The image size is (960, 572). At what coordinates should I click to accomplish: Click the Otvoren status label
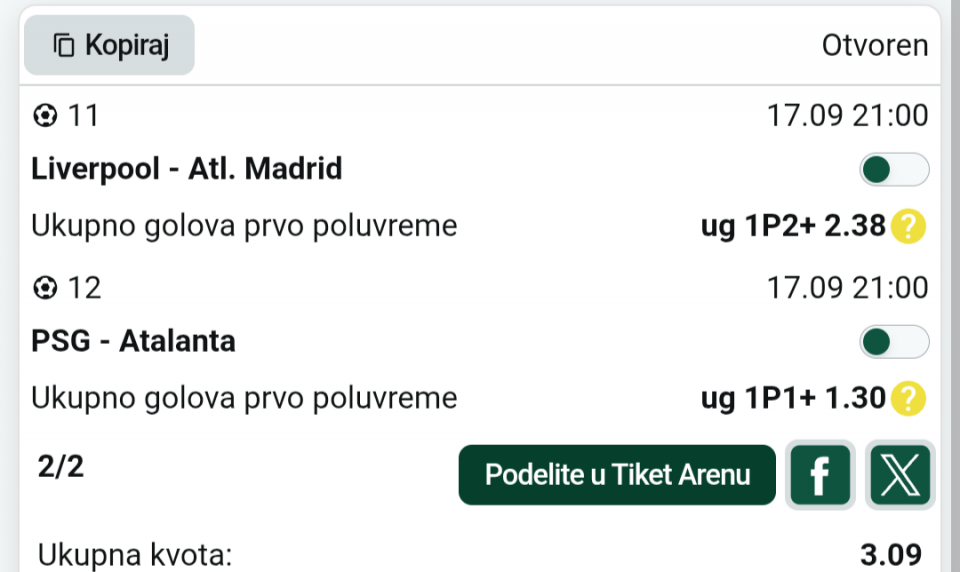[x=875, y=45]
